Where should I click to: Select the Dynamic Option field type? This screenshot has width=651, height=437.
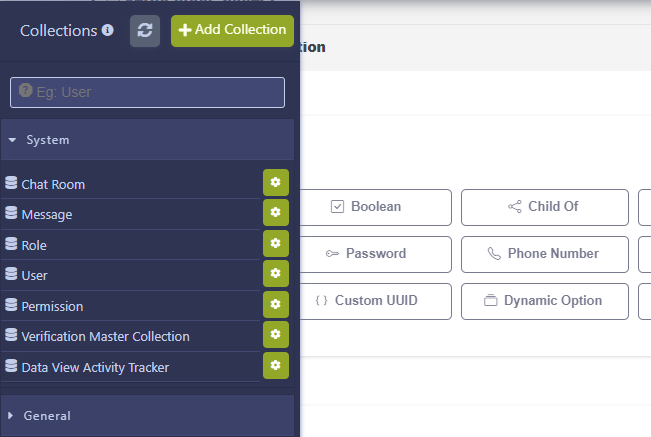[x=544, y=301]
